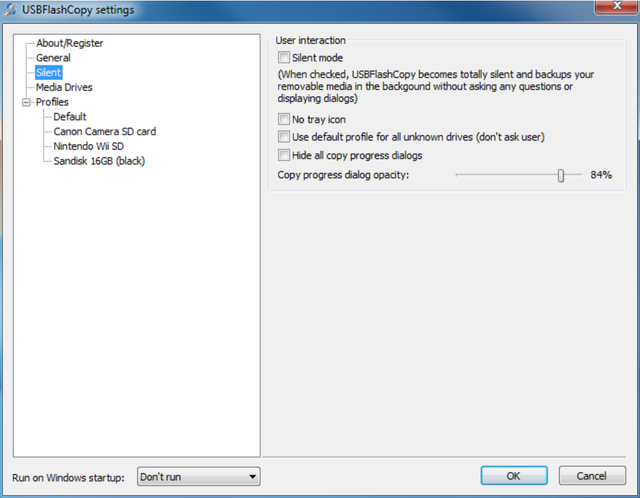Screen dimensions: 640x498
Task: Click the copy progress opacity slider handle
Action: tap(561, 176)
